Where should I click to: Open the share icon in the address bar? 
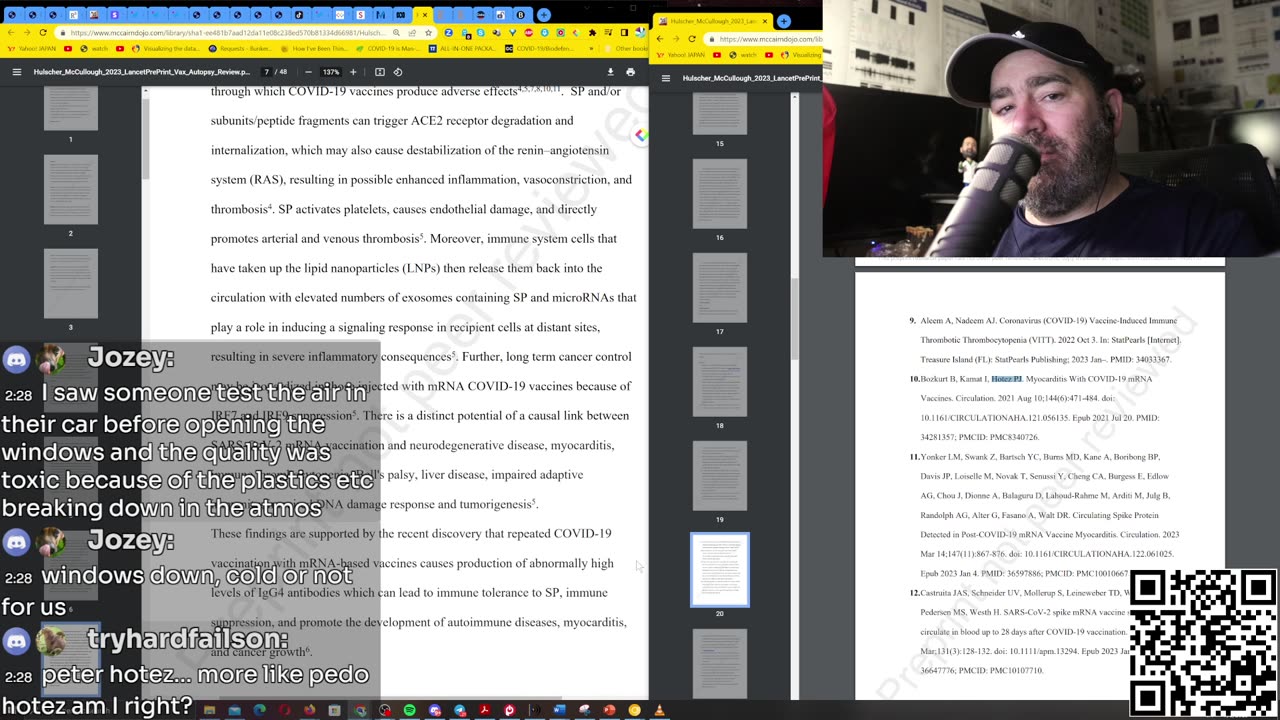(x=412, y=32)
